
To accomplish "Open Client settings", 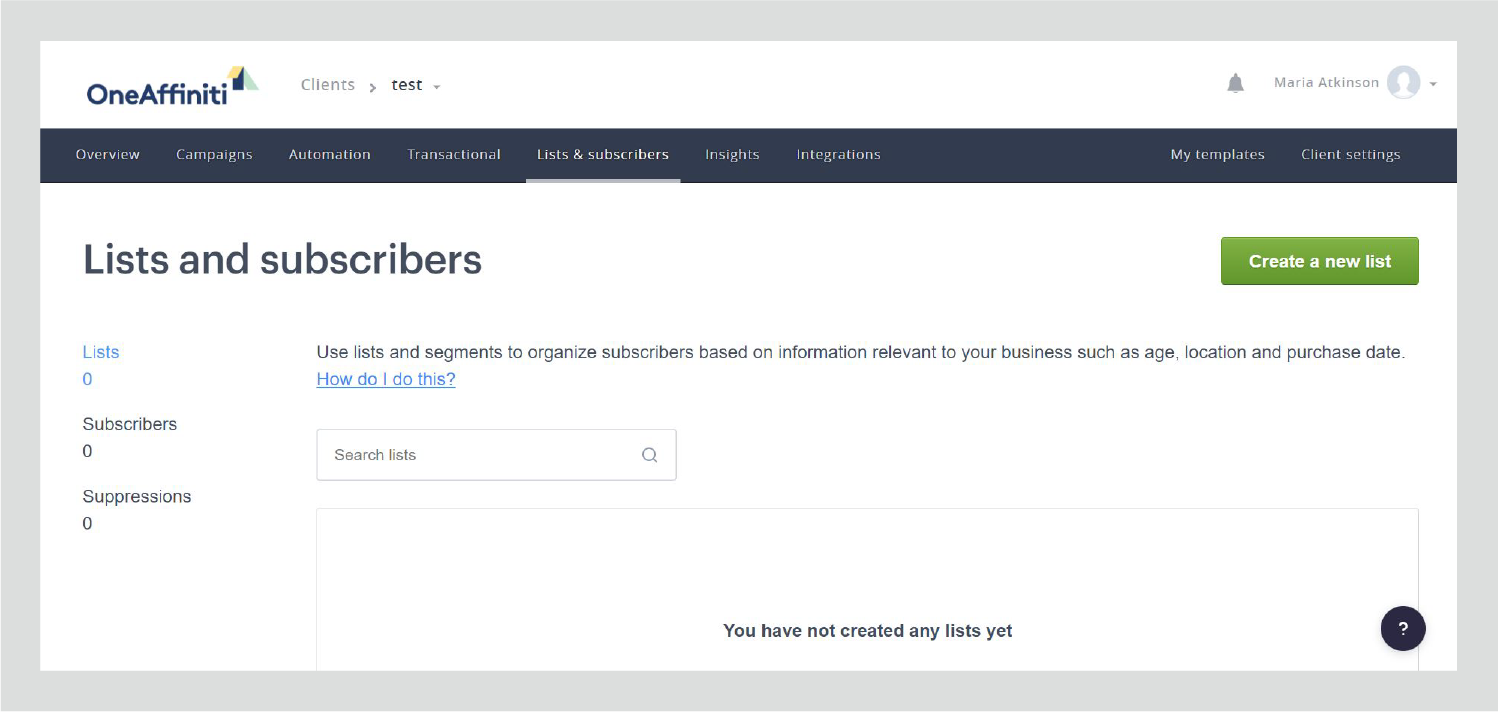I will pos(1351,155).
